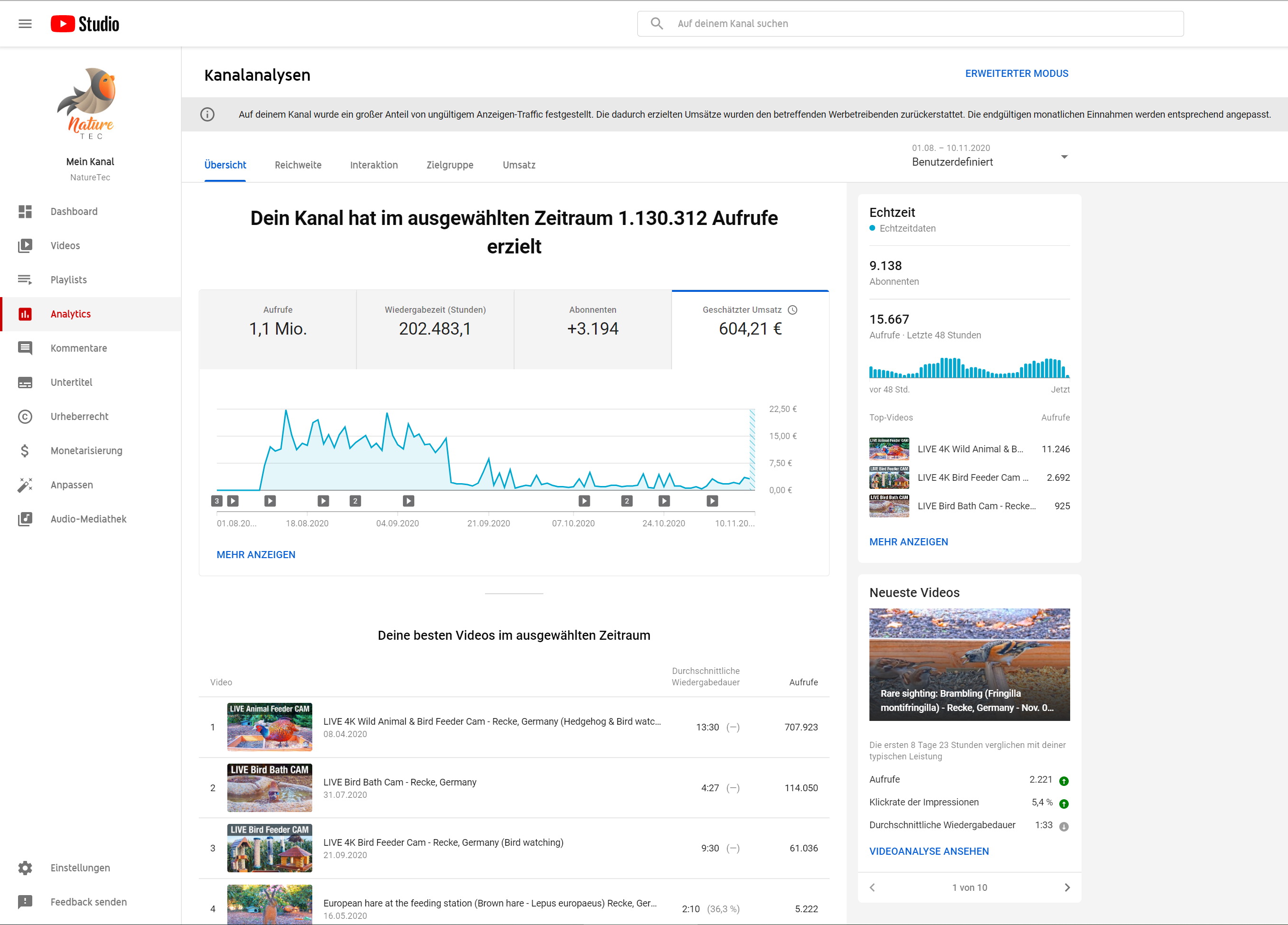Image resolution: width=1288 pixels, height=925 pixels.
Task: Click Feedback senden icon
Action: pyautogui.click(x=25, y=902)
